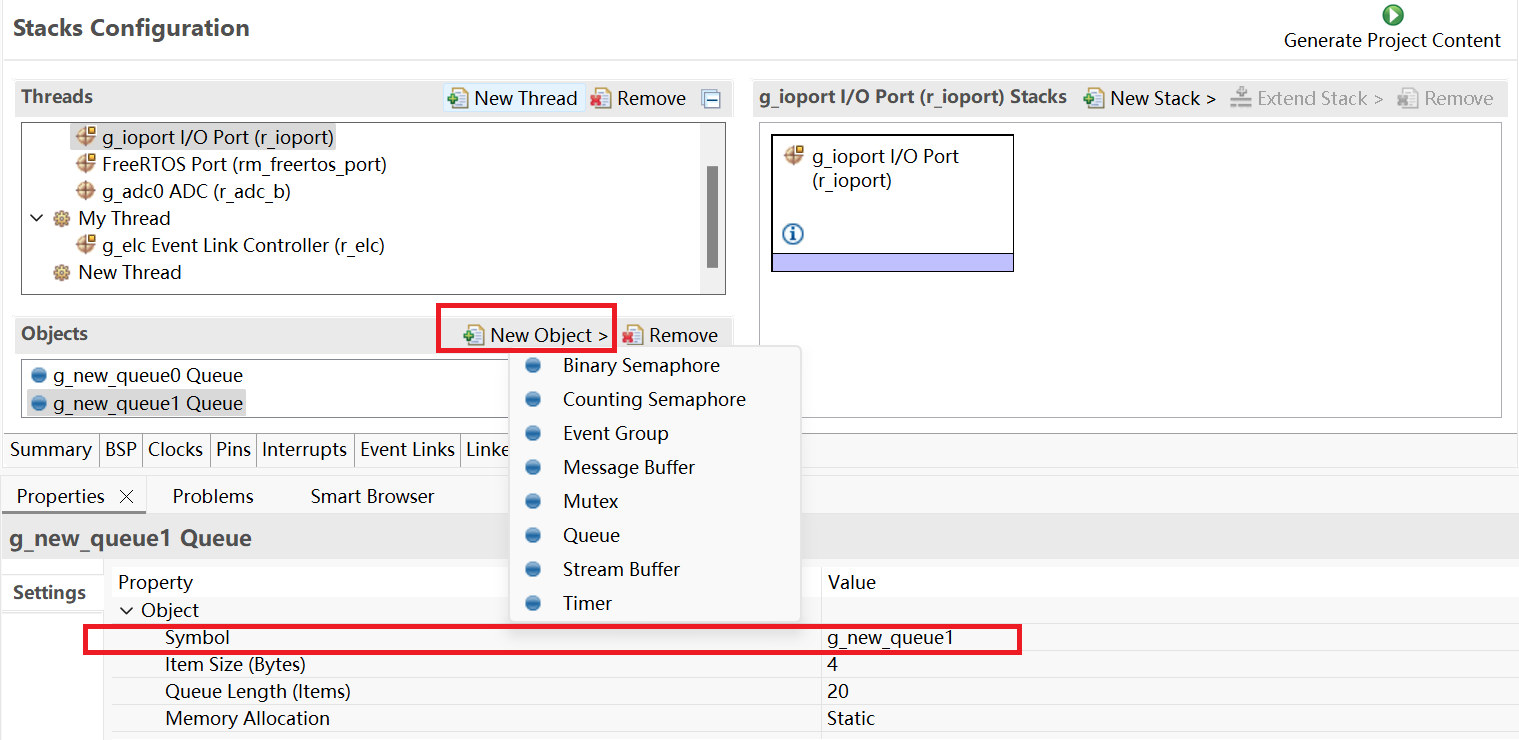Switch to the Event Links tab
Viewport: 1519px width, 740px height.
point(407,449)
